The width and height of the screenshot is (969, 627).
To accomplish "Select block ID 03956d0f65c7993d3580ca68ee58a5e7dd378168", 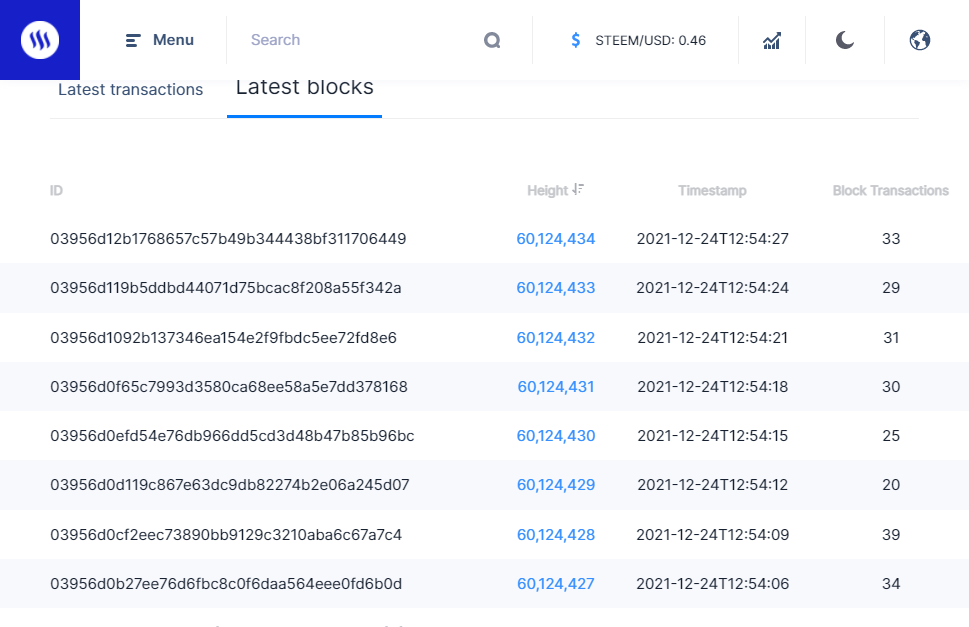I will pyautogui.click(x=229, y=387).
